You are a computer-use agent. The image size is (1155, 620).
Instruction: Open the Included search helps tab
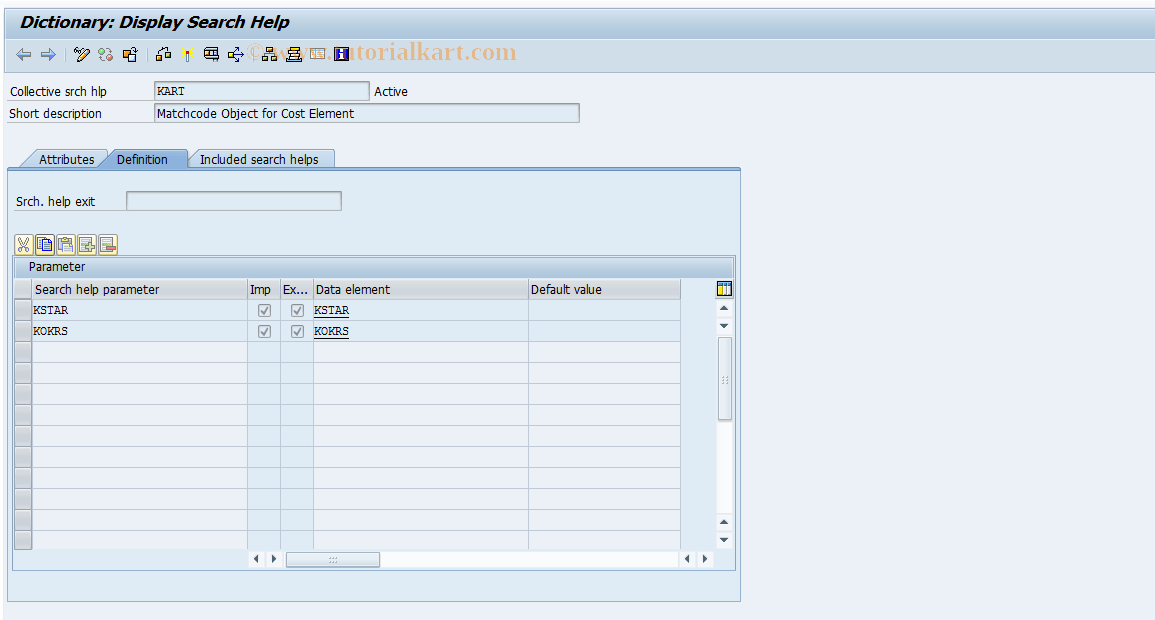coord(261,158)
